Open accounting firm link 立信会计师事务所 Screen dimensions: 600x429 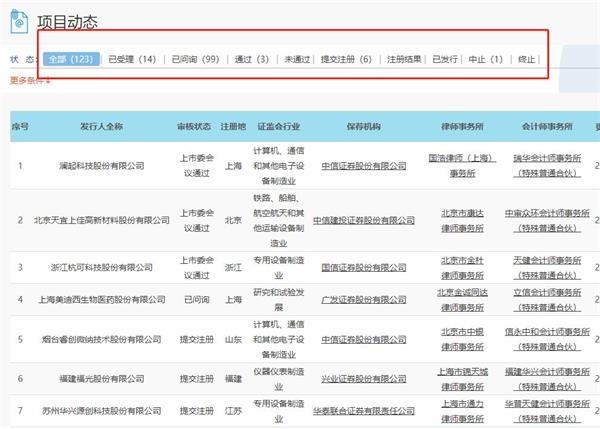tap(547, 300)
